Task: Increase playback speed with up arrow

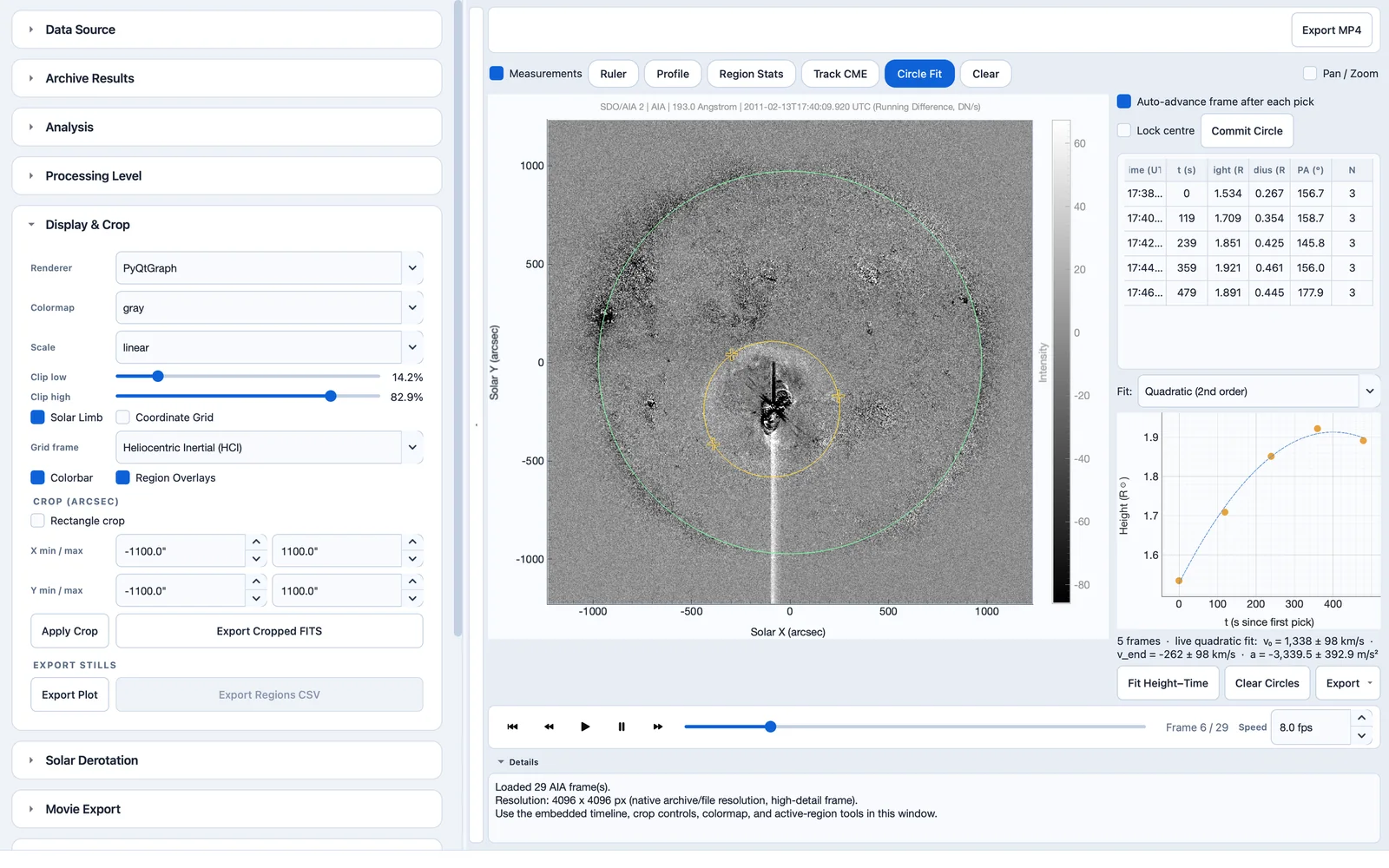Action: pos(1361,718)
